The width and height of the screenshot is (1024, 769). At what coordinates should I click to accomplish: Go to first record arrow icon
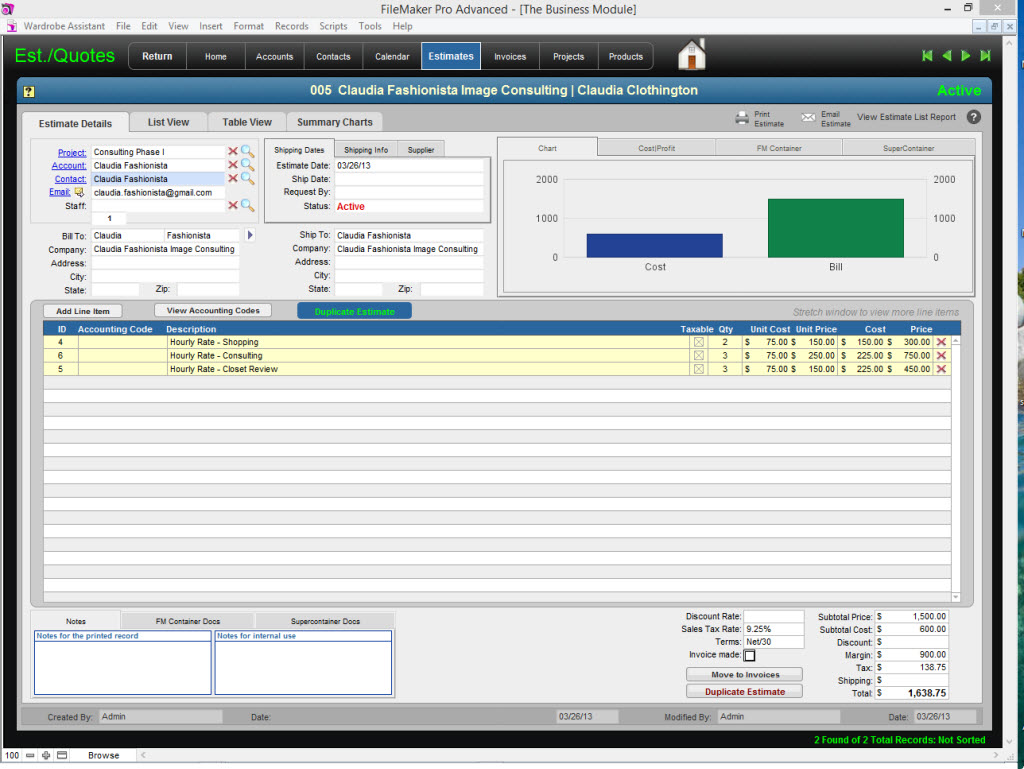click(927, 56)
